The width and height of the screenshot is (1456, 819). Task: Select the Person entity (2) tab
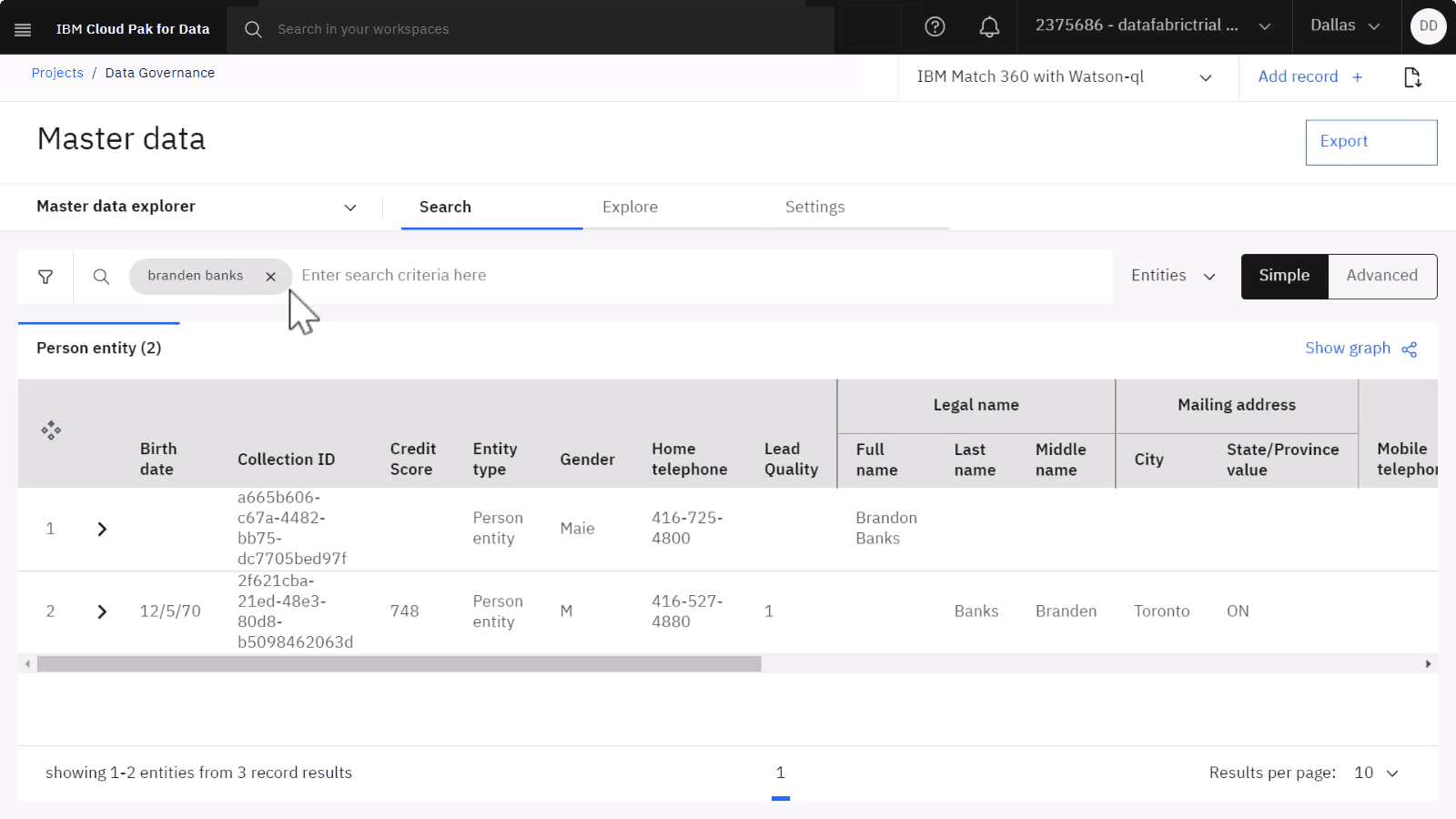coord(99,348)
